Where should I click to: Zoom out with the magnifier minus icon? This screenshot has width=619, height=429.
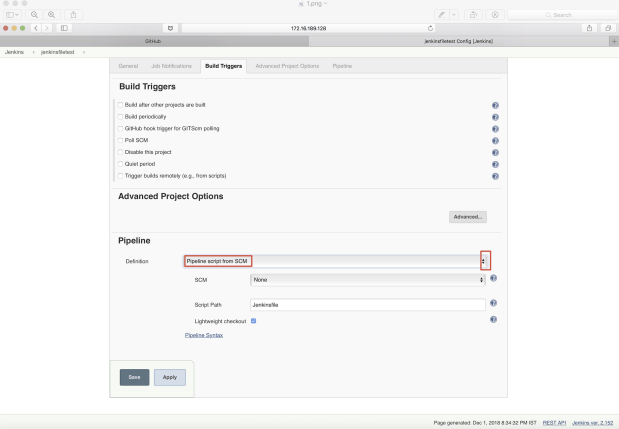coord(34,15)
